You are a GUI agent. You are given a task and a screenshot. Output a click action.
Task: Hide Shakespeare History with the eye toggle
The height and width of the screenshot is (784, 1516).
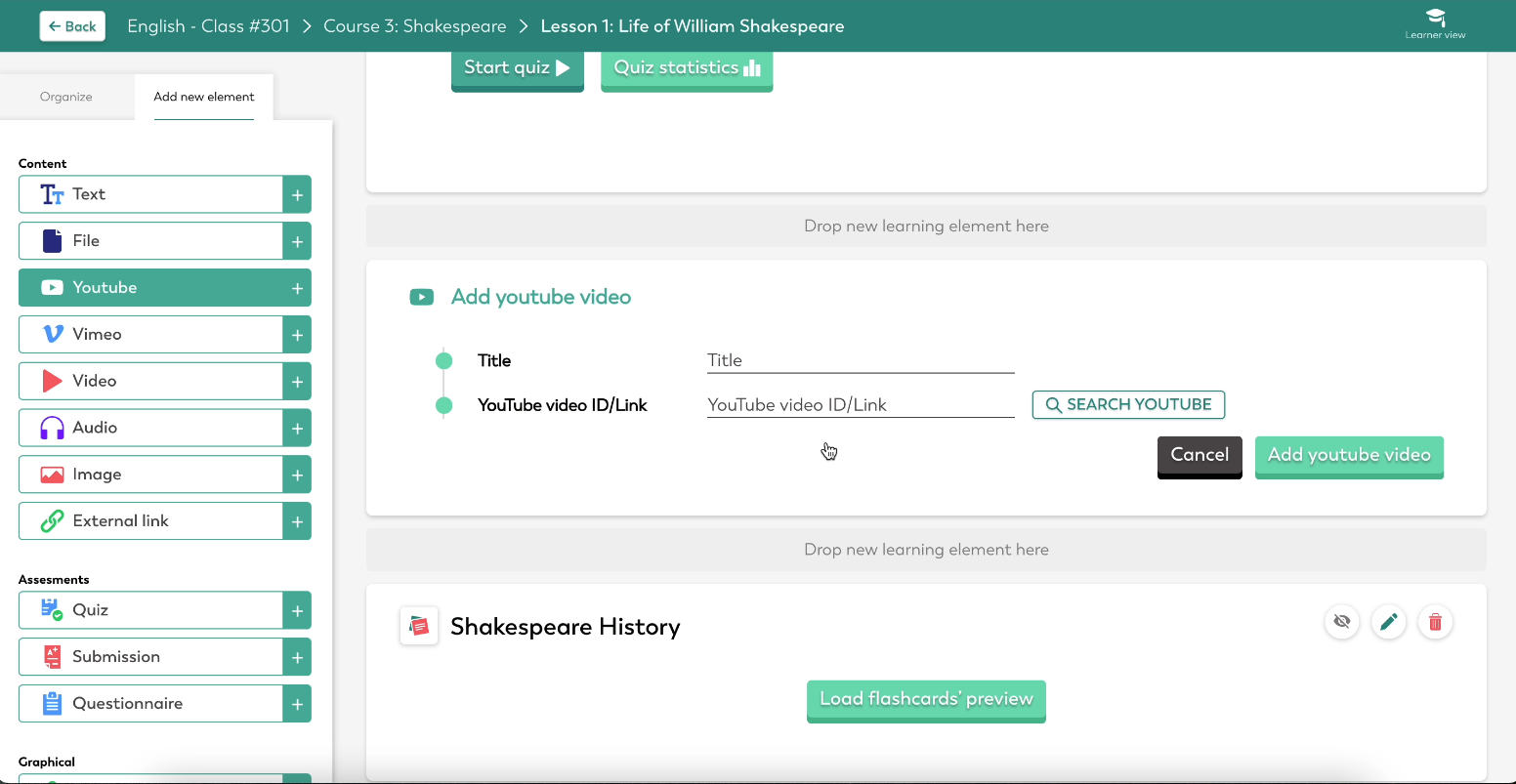[1341, 622]
